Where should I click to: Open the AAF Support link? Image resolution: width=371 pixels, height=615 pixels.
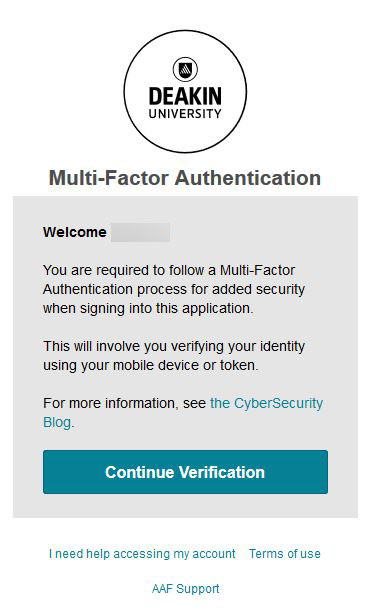186,589
